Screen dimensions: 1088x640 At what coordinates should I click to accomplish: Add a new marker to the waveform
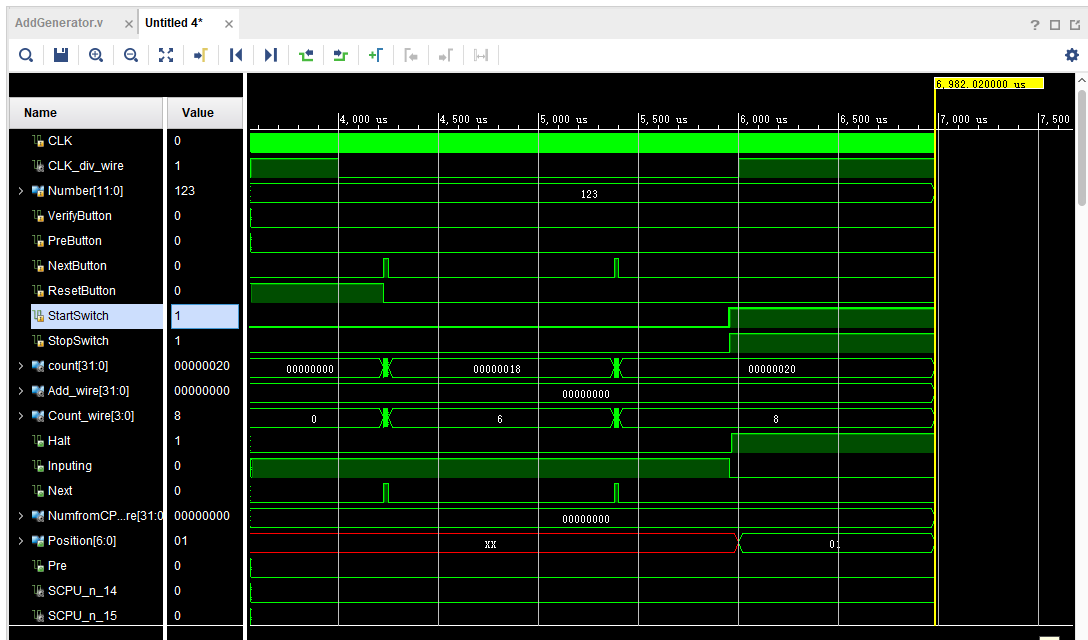click(376, 55)
